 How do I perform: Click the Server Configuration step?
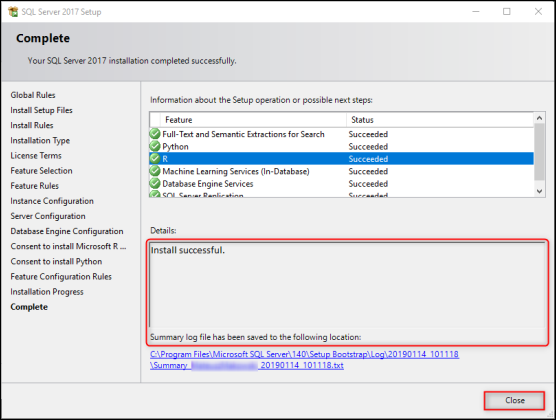48,216
